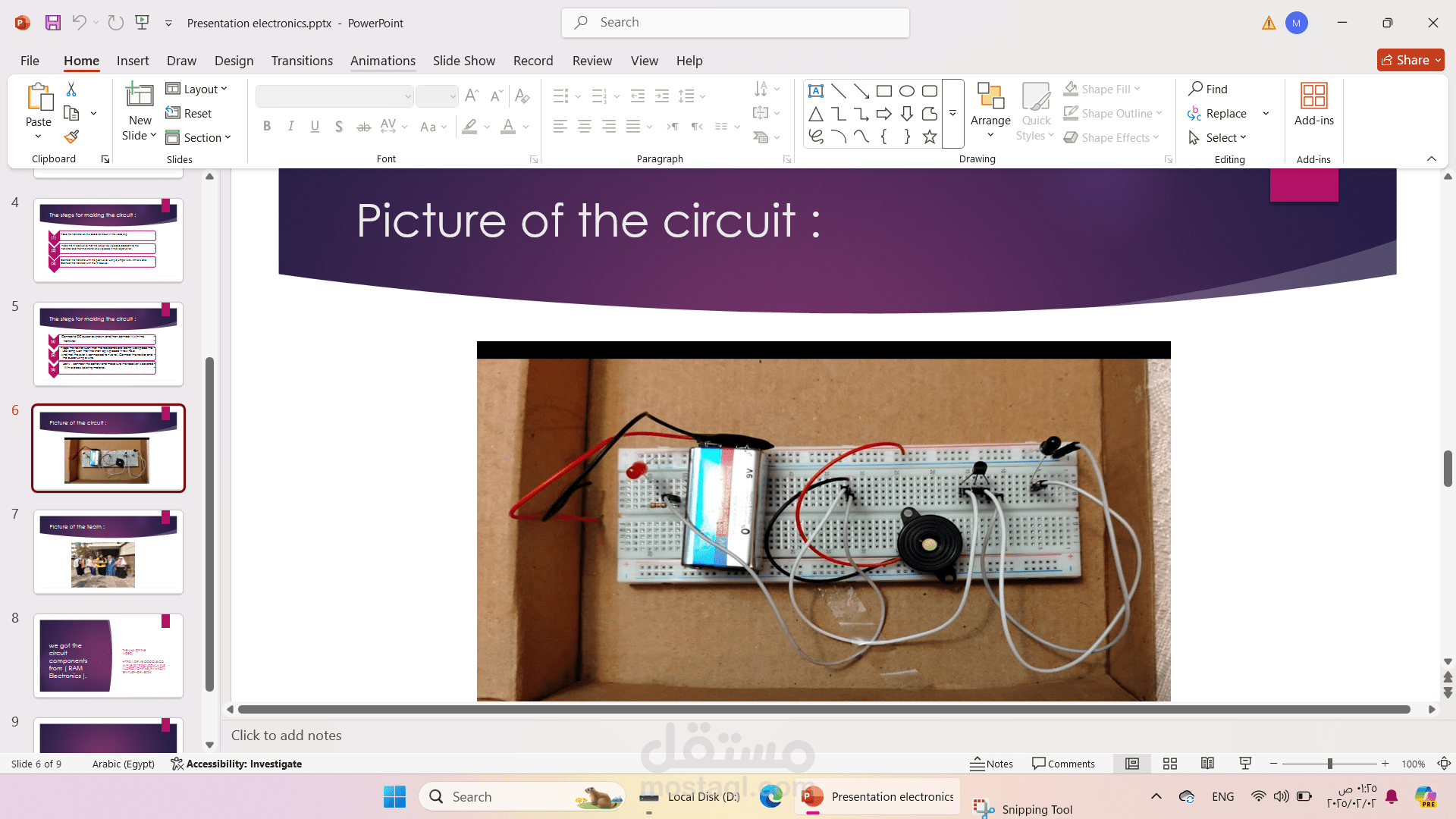Toggle the Notes pane

992,764
